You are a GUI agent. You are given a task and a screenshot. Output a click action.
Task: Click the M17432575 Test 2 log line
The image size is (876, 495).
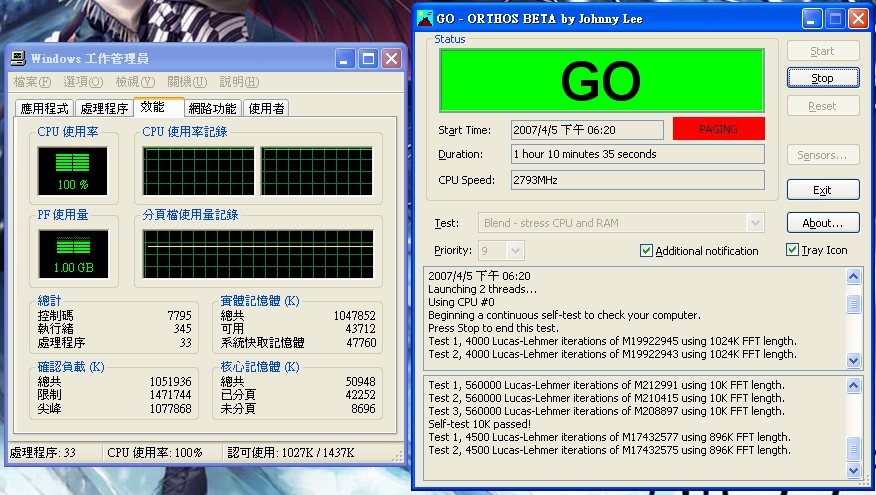(610, 450)
